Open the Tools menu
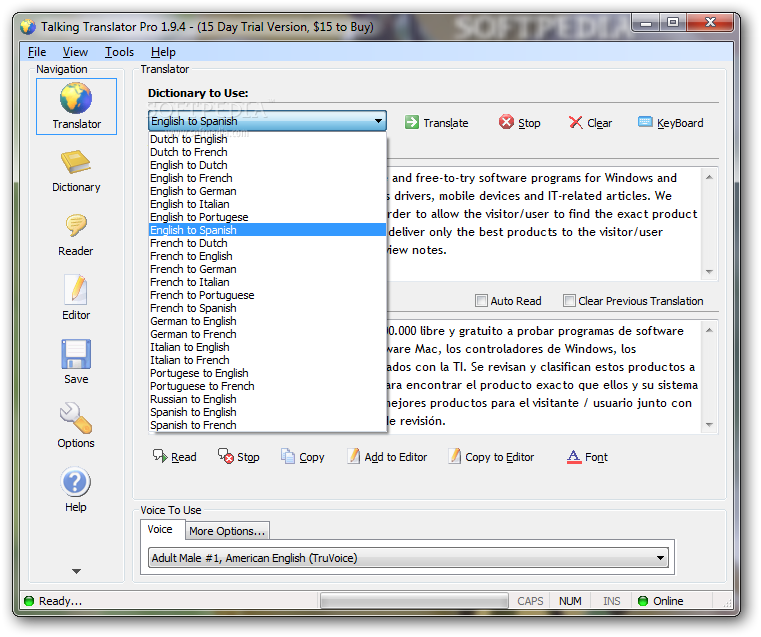This screenshot has height=637, width=761. click(119, 52)
